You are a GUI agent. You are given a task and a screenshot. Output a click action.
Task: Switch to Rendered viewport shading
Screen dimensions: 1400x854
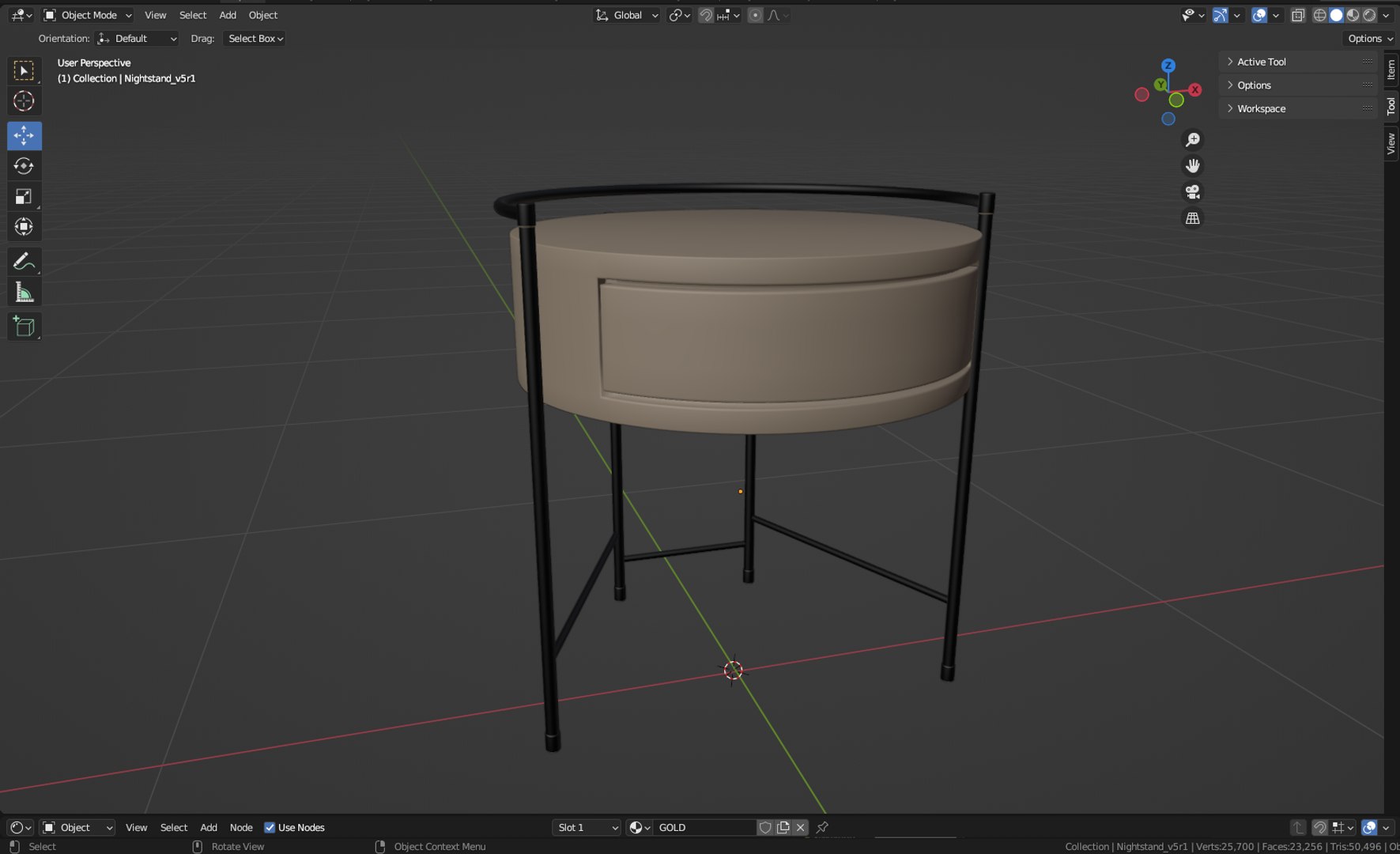(1370, 15)
